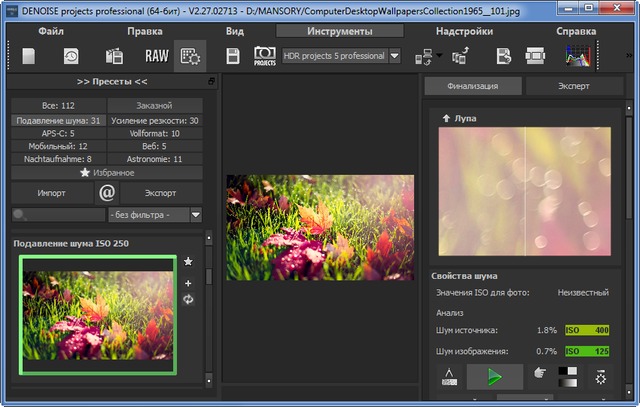The image size is (640, 407).
Task: Click the PROJECTS camera icon
Action: (265, 56)
